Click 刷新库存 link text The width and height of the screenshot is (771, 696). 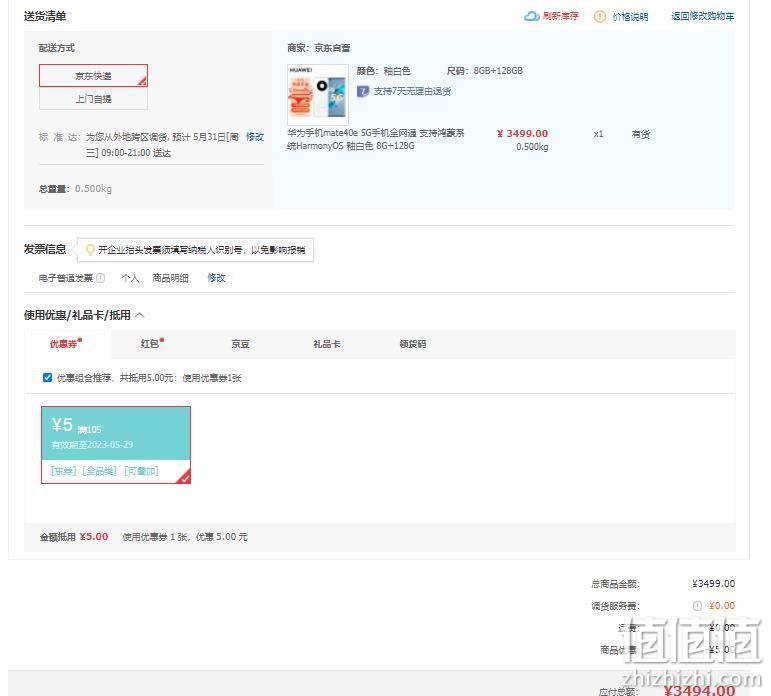tap(561, 16)
